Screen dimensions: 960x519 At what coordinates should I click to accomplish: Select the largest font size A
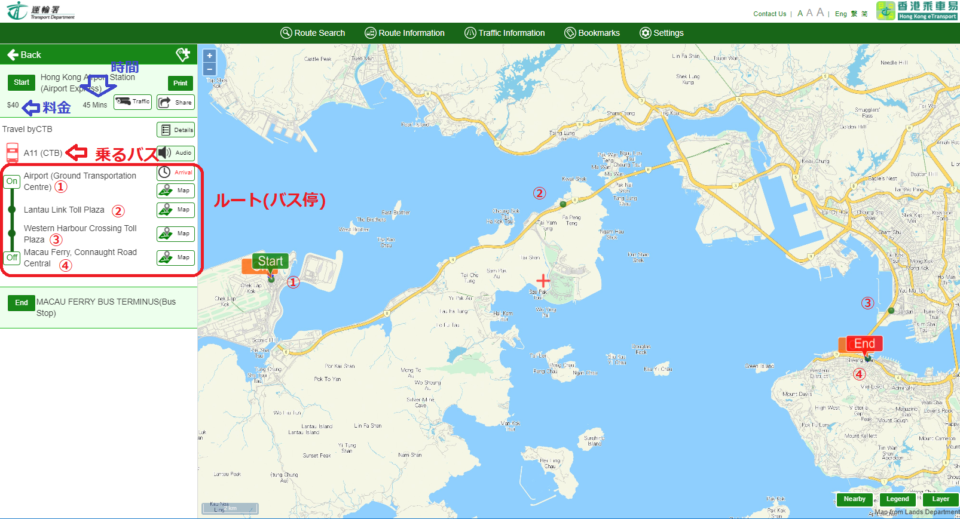[821, 13]
